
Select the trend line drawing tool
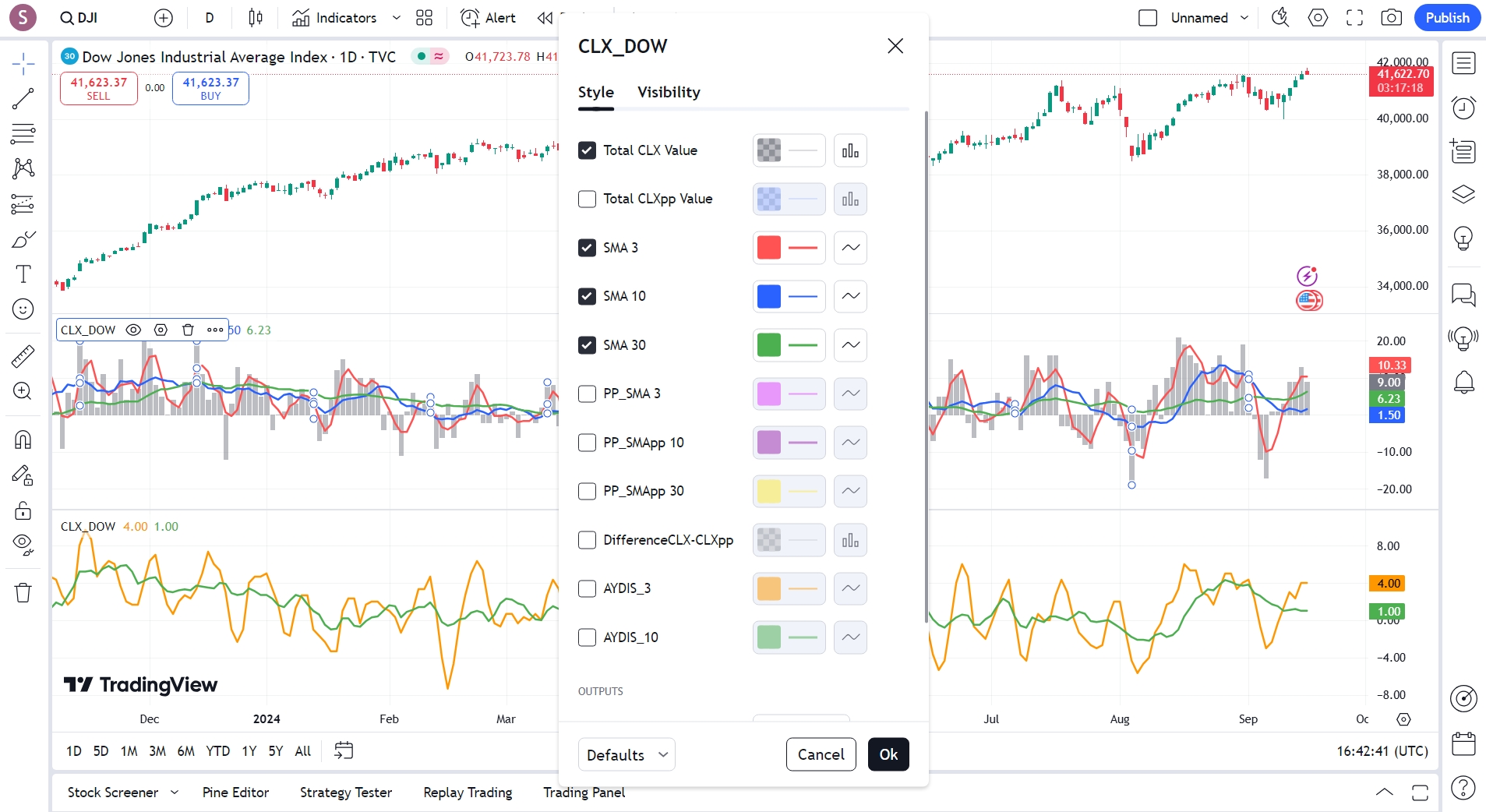[23, 99]
